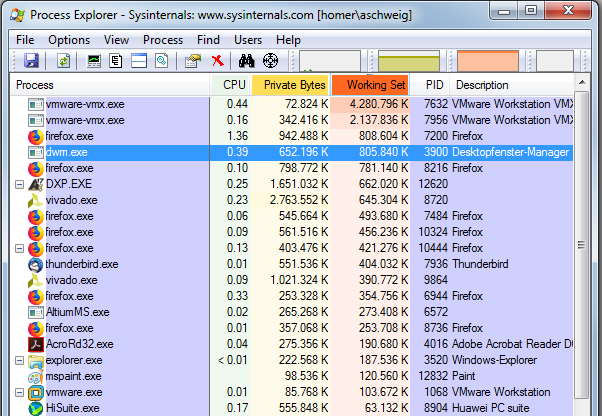Click the HiSuite.exe globe icon

coord(36,409)
